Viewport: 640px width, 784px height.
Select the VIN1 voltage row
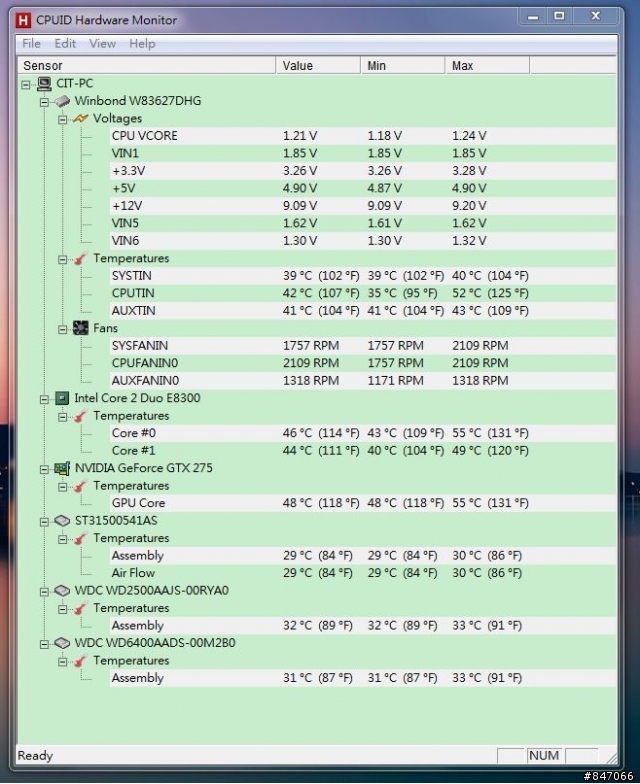pyautogui.click(x=363, y=154)
